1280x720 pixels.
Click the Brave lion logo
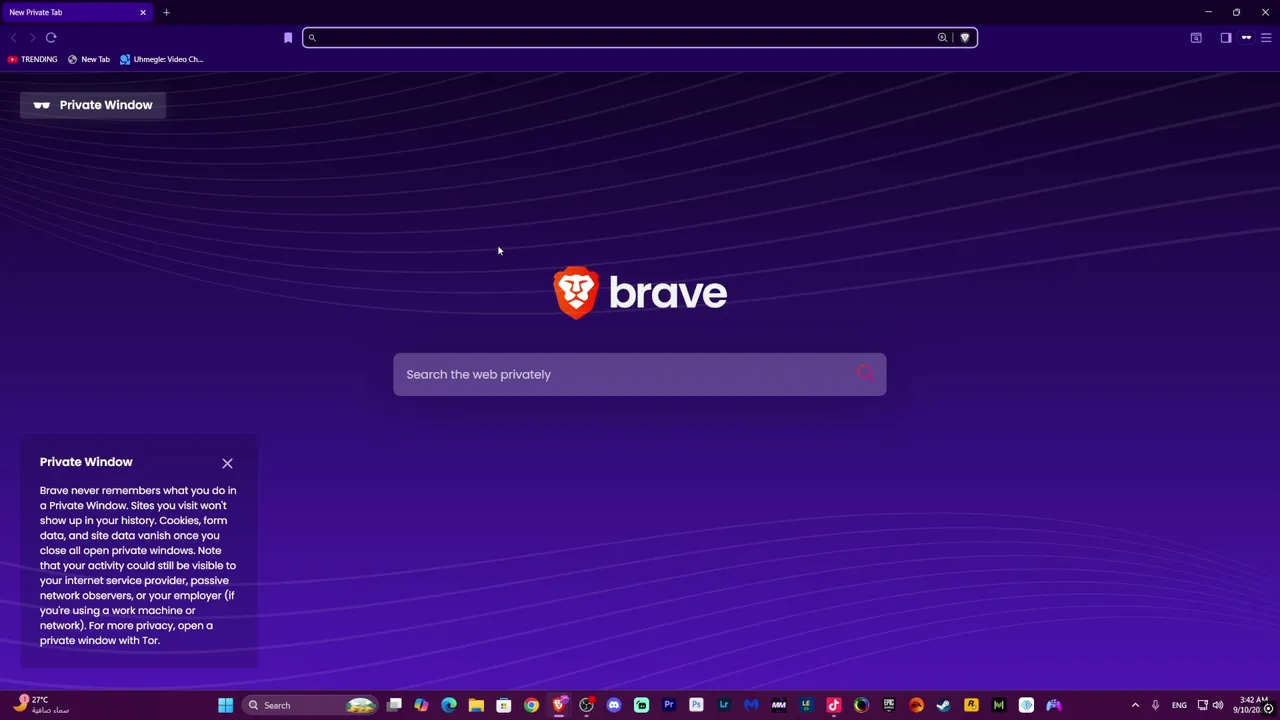click(576, 292)
